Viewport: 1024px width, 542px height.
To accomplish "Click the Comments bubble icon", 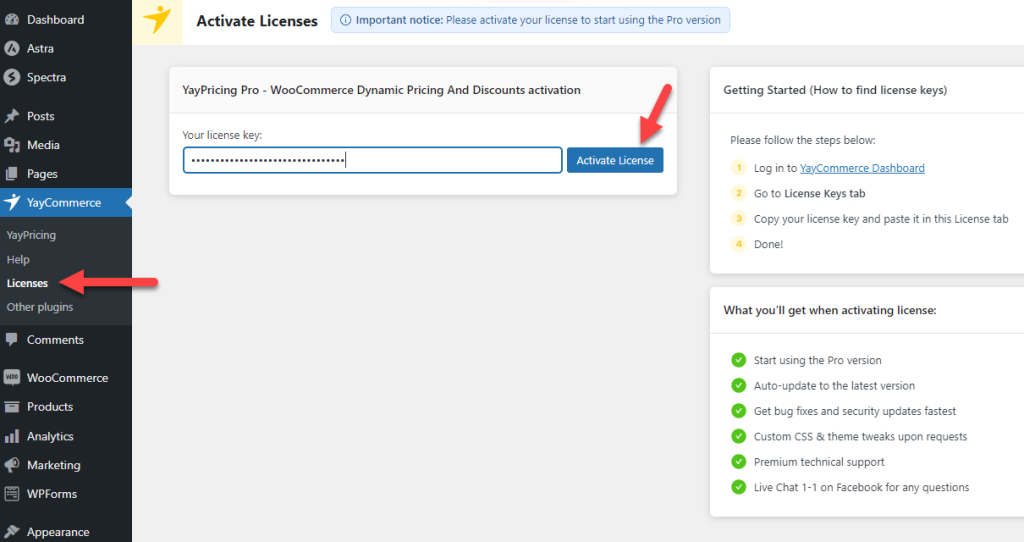I will click(x=12, y=340).
